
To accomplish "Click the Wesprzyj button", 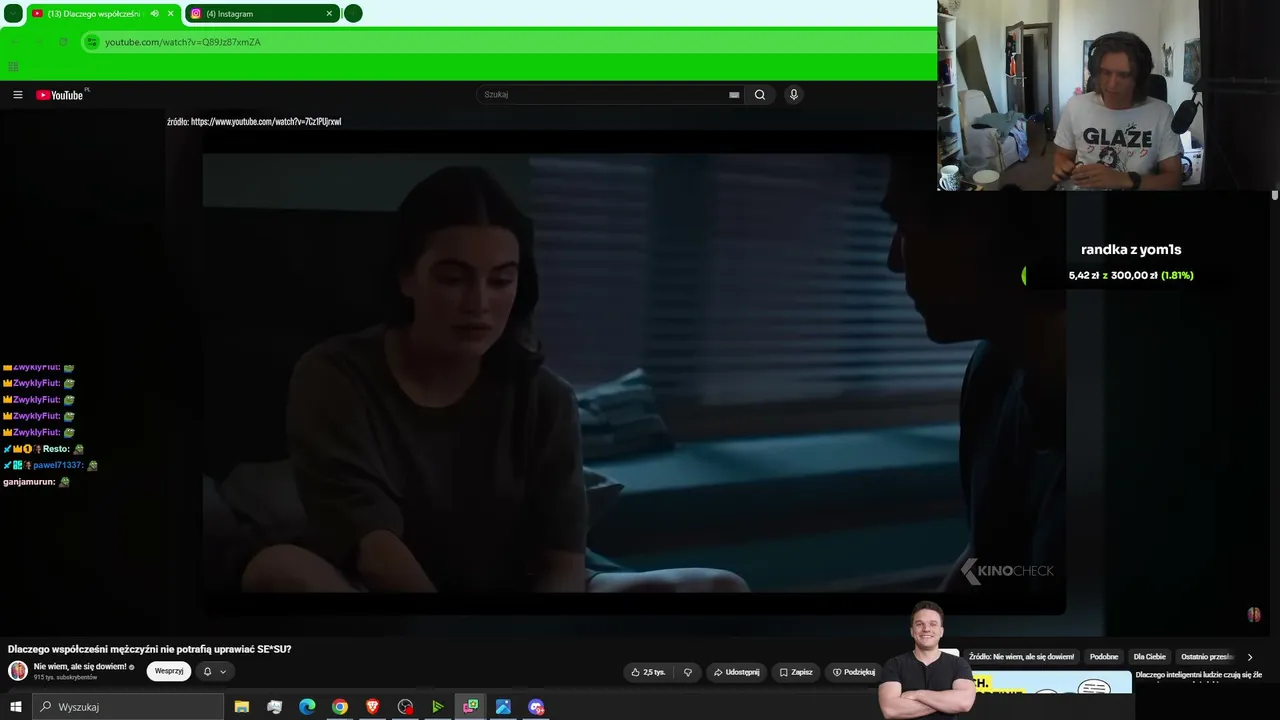I will point(169,671).
